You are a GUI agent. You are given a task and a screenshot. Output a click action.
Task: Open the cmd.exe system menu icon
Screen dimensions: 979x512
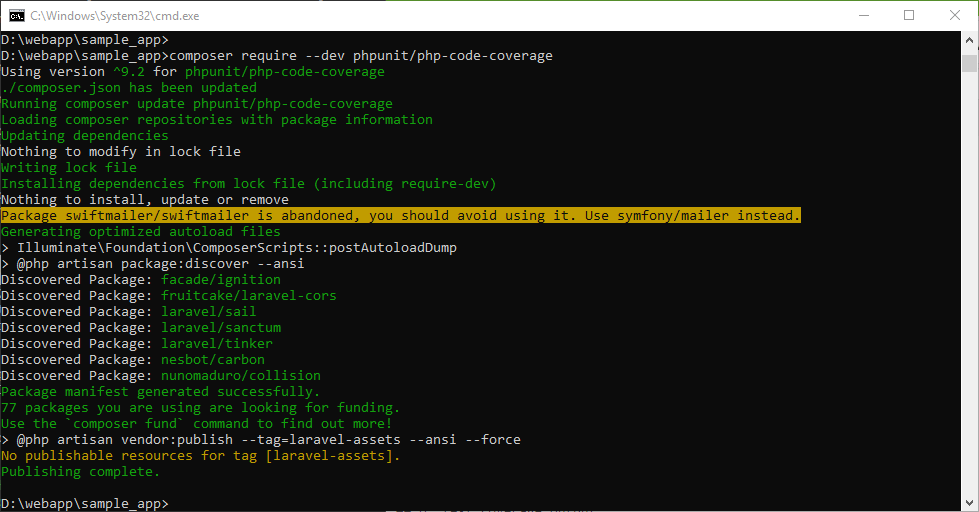(16, 16)
